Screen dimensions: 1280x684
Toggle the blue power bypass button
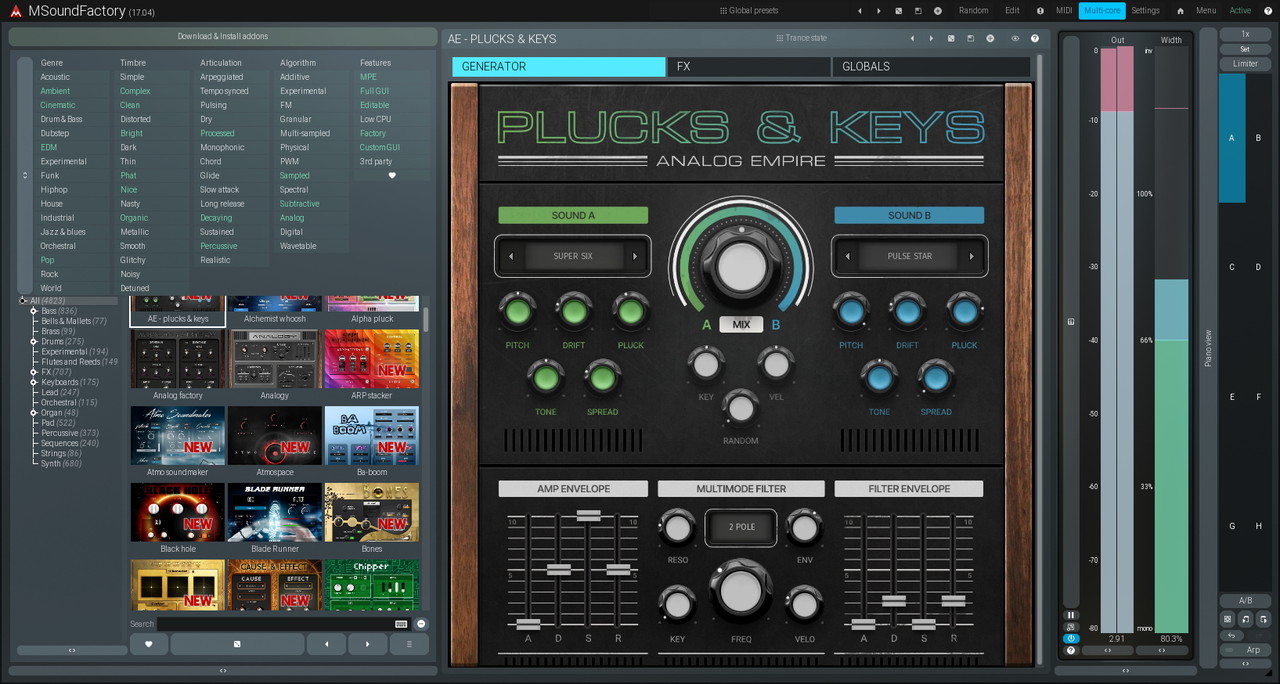click(1071, 638)
